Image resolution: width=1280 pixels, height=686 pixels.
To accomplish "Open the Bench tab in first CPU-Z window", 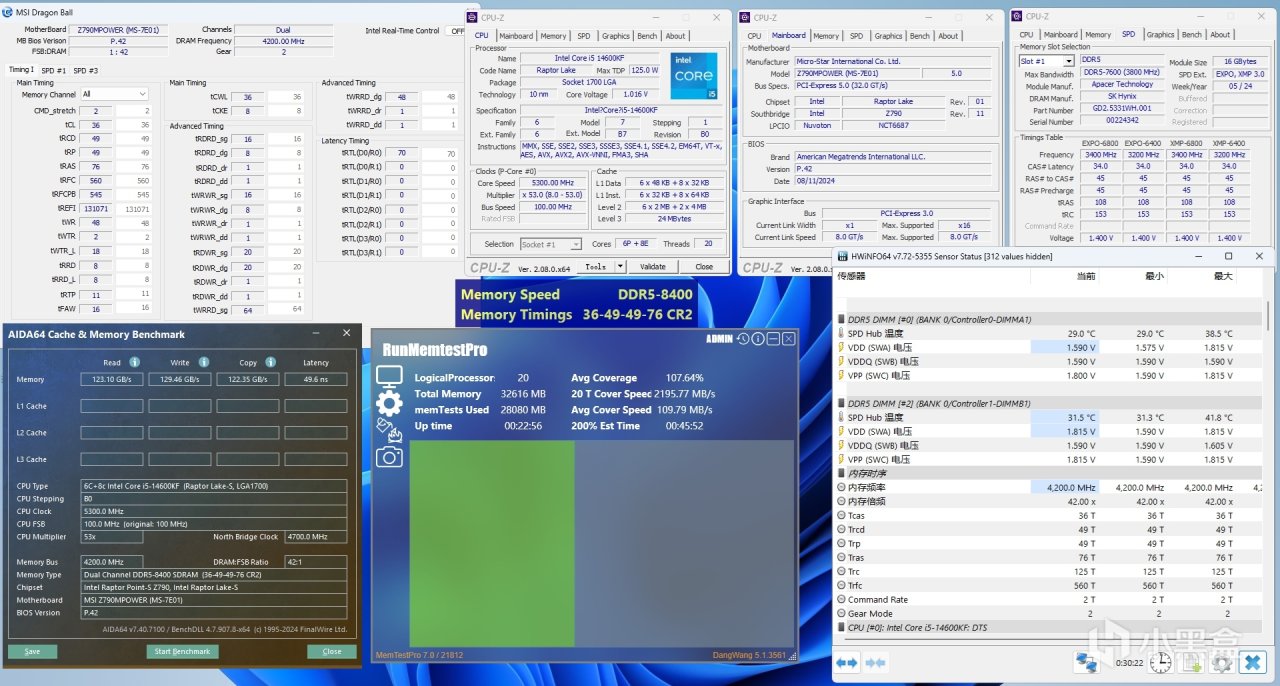I will point(647,36).
